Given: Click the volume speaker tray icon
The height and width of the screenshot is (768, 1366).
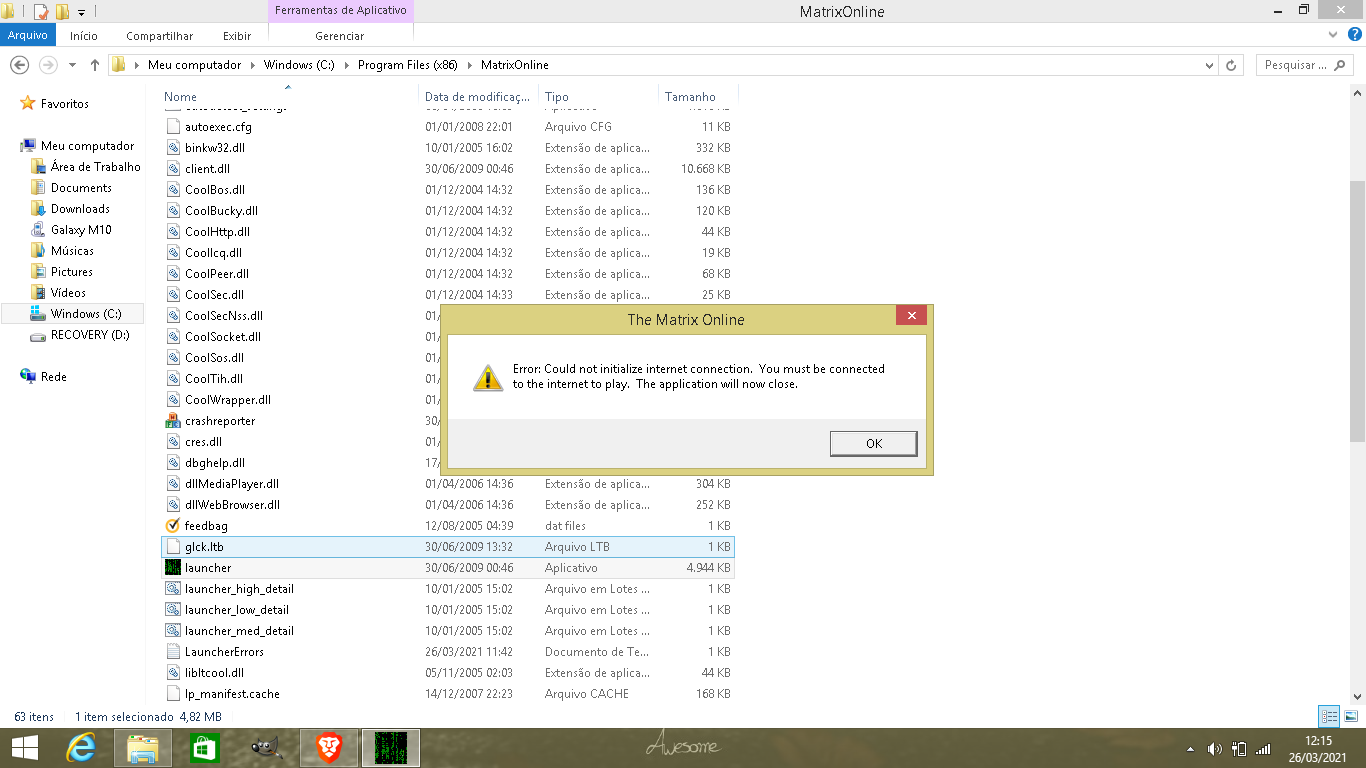Looking at the screenshot, I should [1215, 748].
